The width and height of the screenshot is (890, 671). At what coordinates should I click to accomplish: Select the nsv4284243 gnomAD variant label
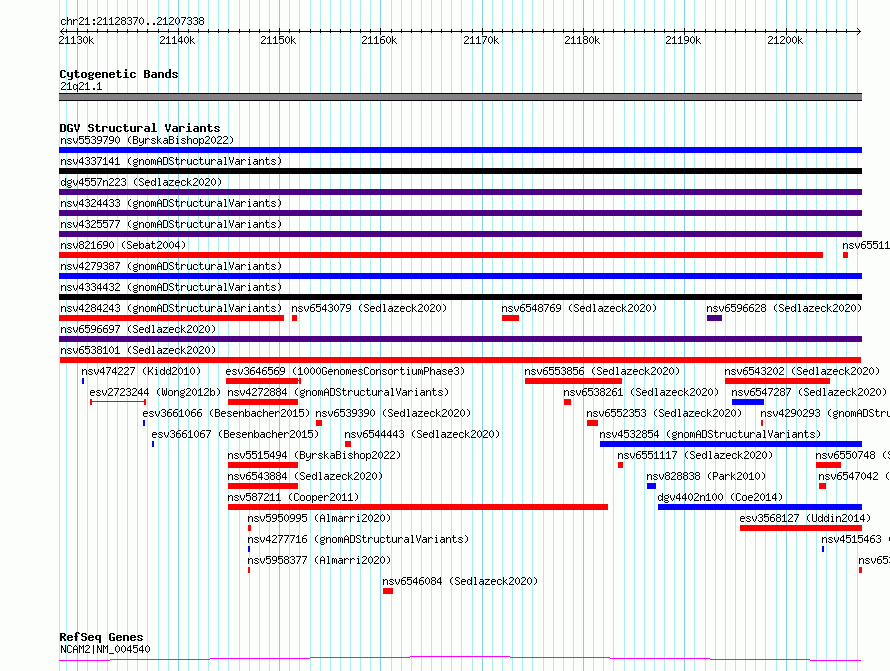pos(171,308)
